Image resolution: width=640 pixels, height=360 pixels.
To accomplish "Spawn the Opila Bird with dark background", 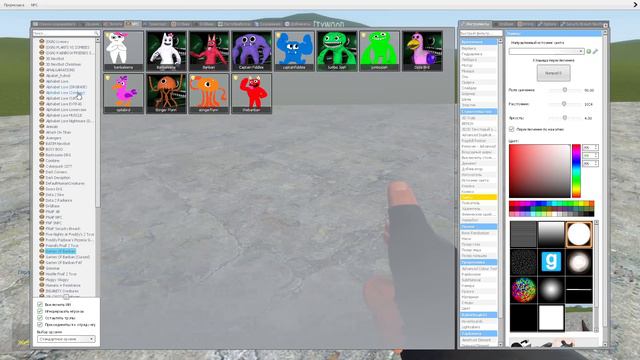I will (x=422, y=51).
